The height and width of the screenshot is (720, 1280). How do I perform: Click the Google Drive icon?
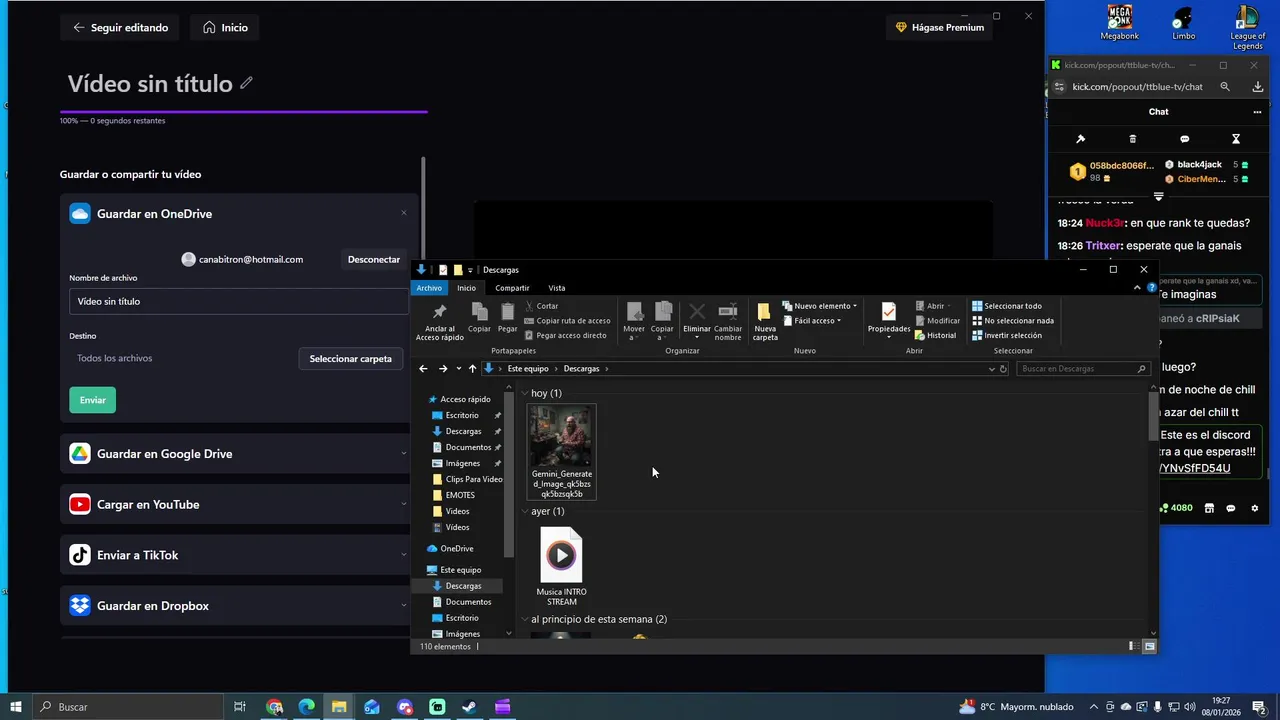coord(80,454)
